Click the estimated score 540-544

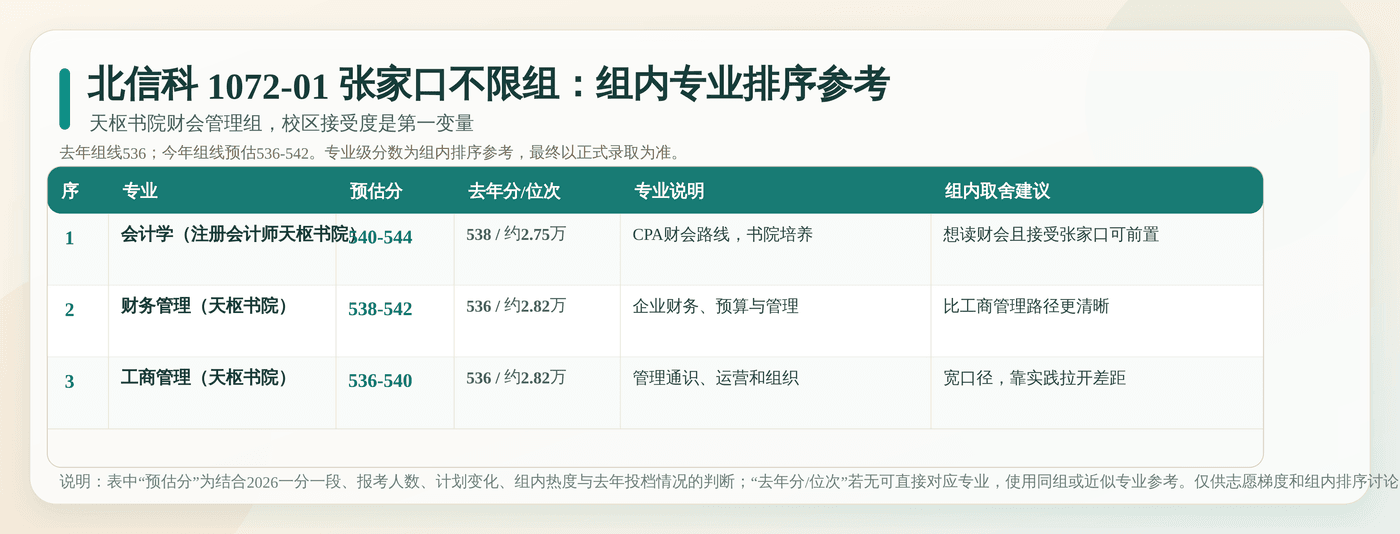click(x=380, y=238)
